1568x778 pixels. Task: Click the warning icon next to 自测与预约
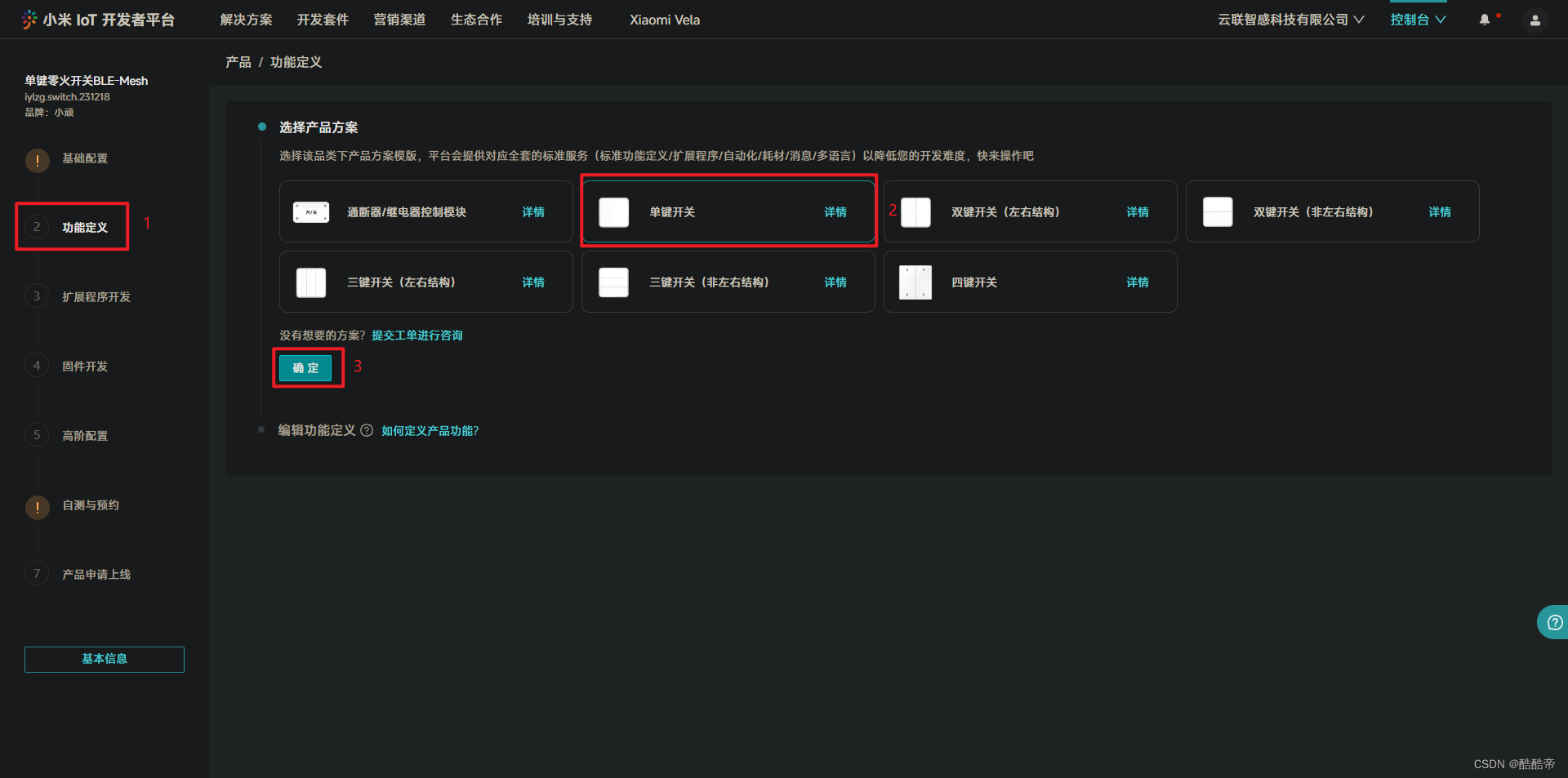(37, 507)
